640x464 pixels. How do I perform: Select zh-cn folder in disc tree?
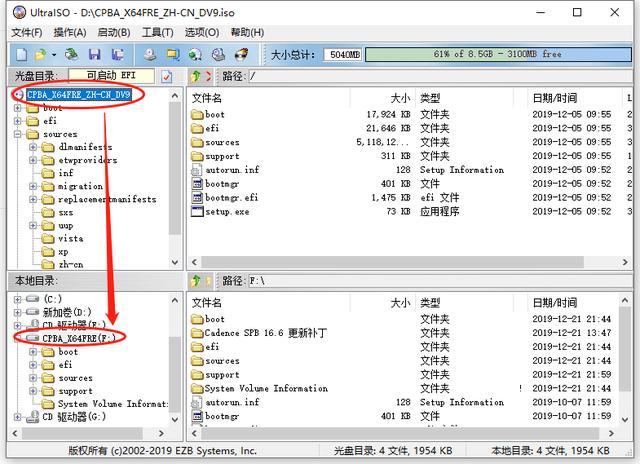tap(71, 264)
